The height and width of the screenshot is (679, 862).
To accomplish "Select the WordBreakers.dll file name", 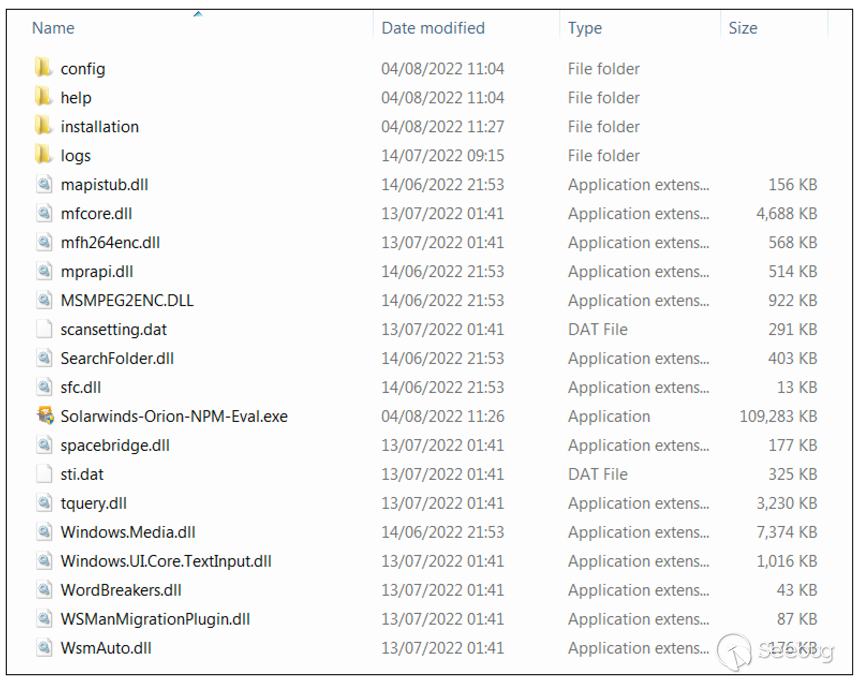I will coord(121,590).
